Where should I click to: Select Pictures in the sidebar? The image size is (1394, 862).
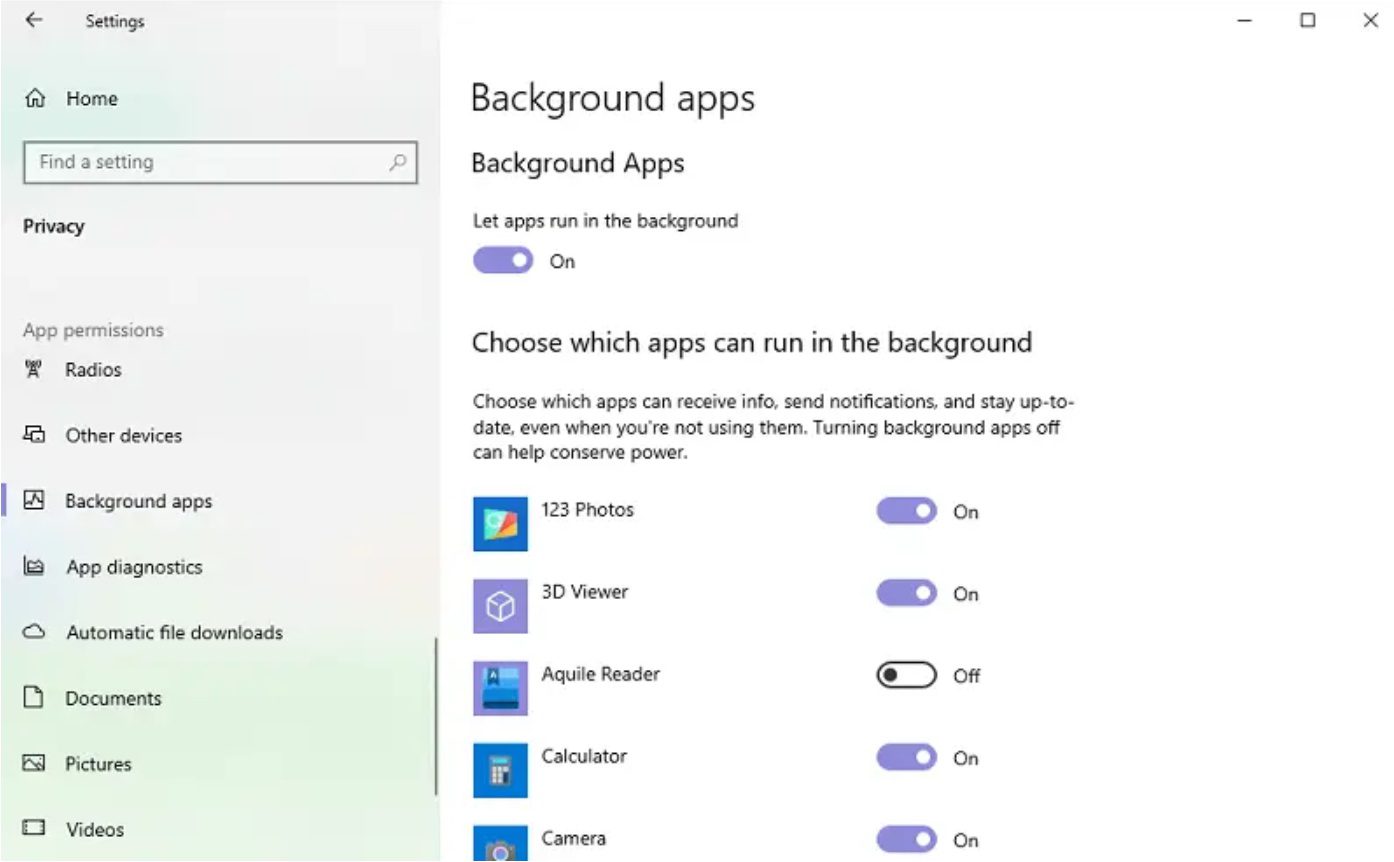(x=98, y=764)
